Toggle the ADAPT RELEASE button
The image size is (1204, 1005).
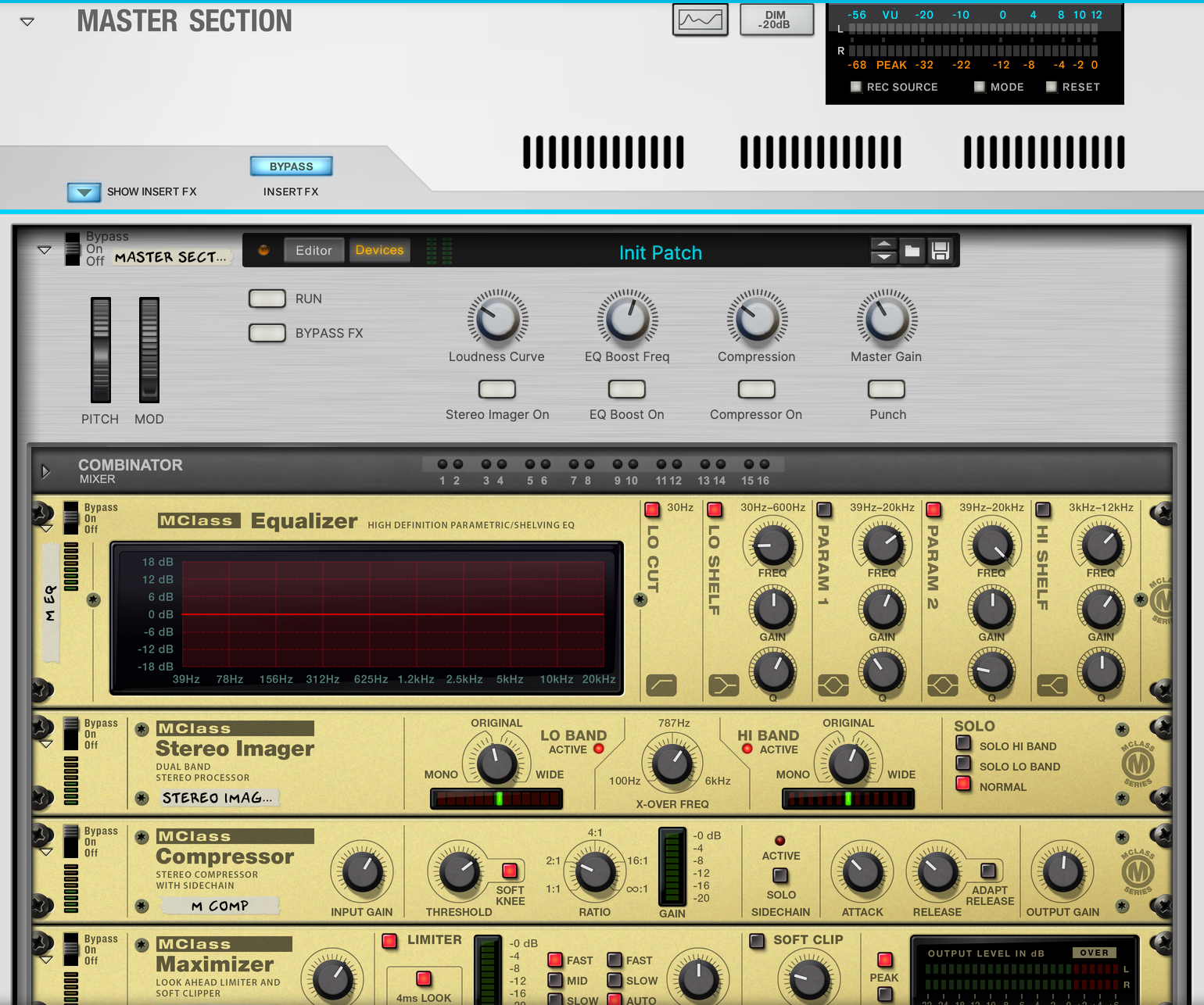coord(988,870)
